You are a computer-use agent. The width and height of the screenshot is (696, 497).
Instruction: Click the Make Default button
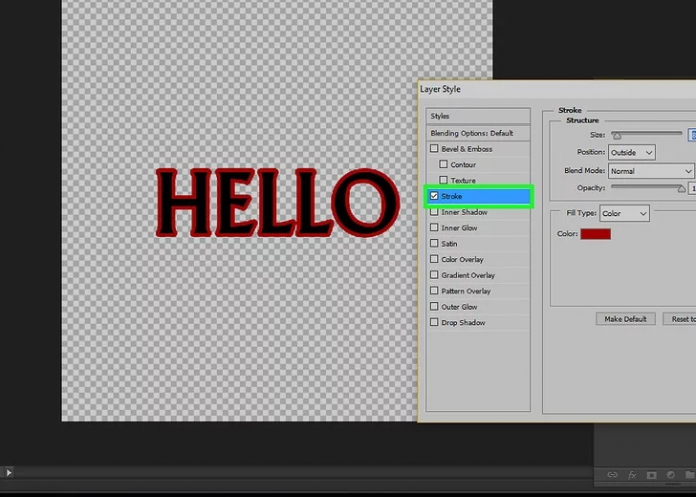click(626, 319)
